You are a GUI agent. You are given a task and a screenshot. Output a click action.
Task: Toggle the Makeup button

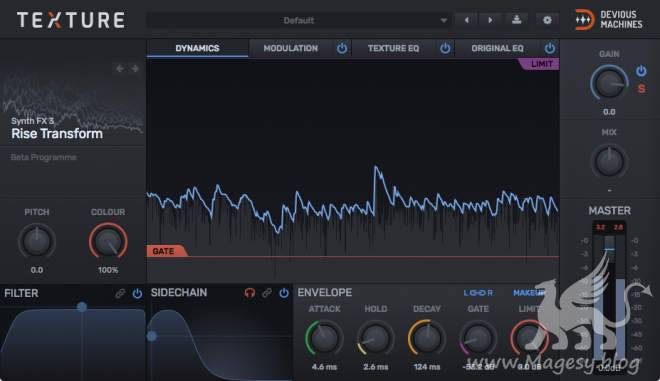(x=529, y=293)
